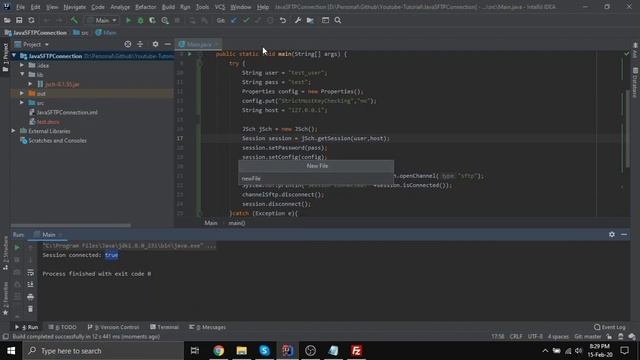
Task: Click the Search Everywhere magnifier icon
Action: [x=338, y=20]
